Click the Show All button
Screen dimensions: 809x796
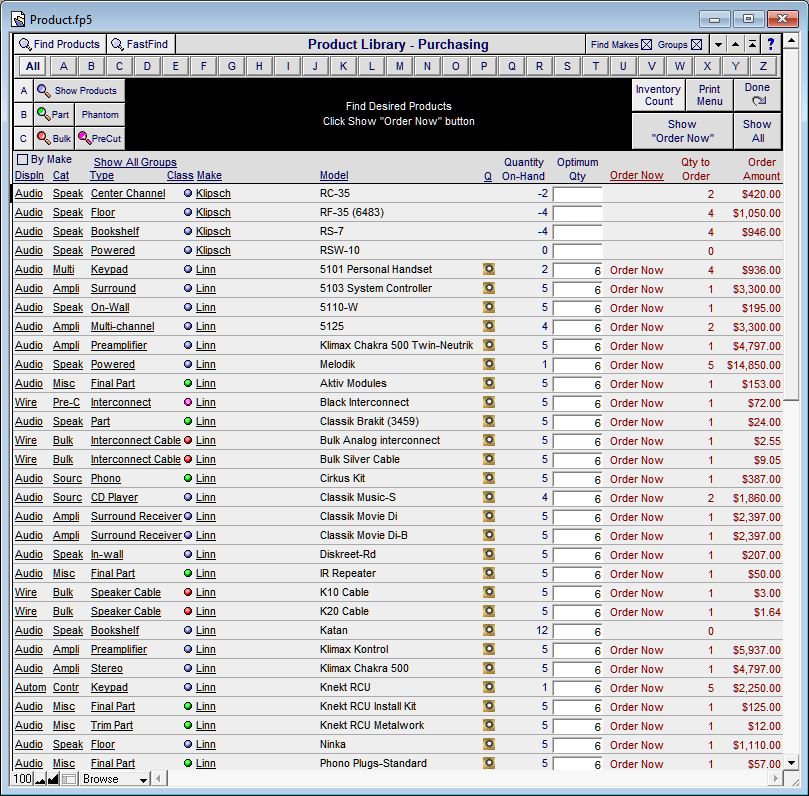coord(757,131)
